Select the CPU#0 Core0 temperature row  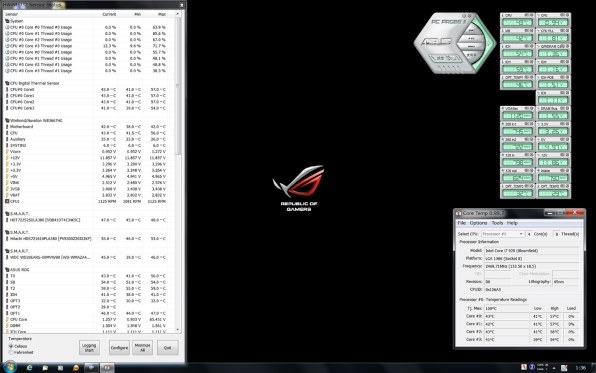86,89
